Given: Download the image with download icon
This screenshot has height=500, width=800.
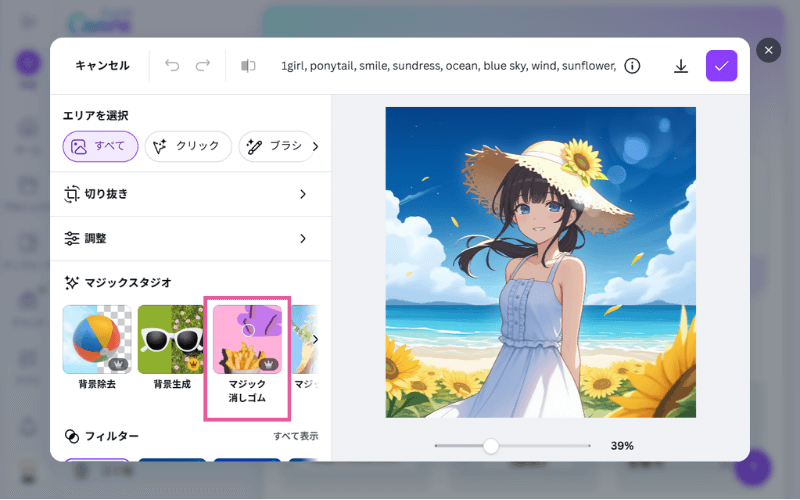Looking at the screenshot, I should (681, 66).
